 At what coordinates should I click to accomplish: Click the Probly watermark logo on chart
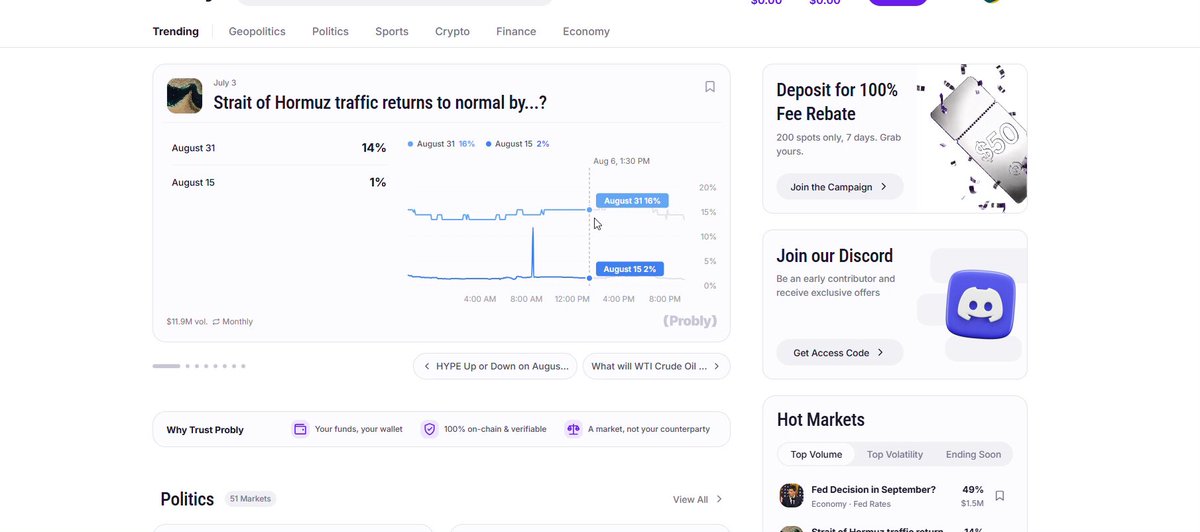point(690,321)
